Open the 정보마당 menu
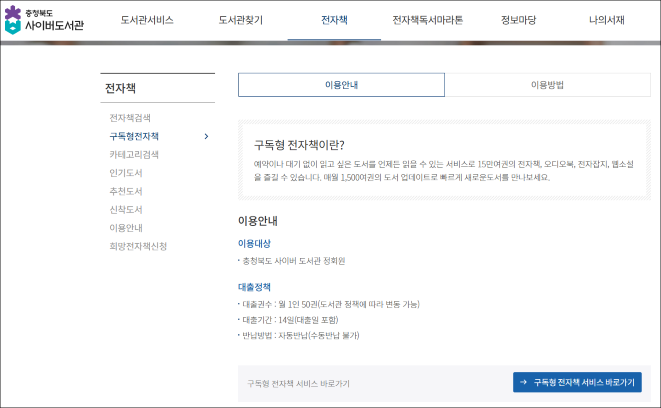The height and width of the screenshot is (408, 661). pos(519,20)
